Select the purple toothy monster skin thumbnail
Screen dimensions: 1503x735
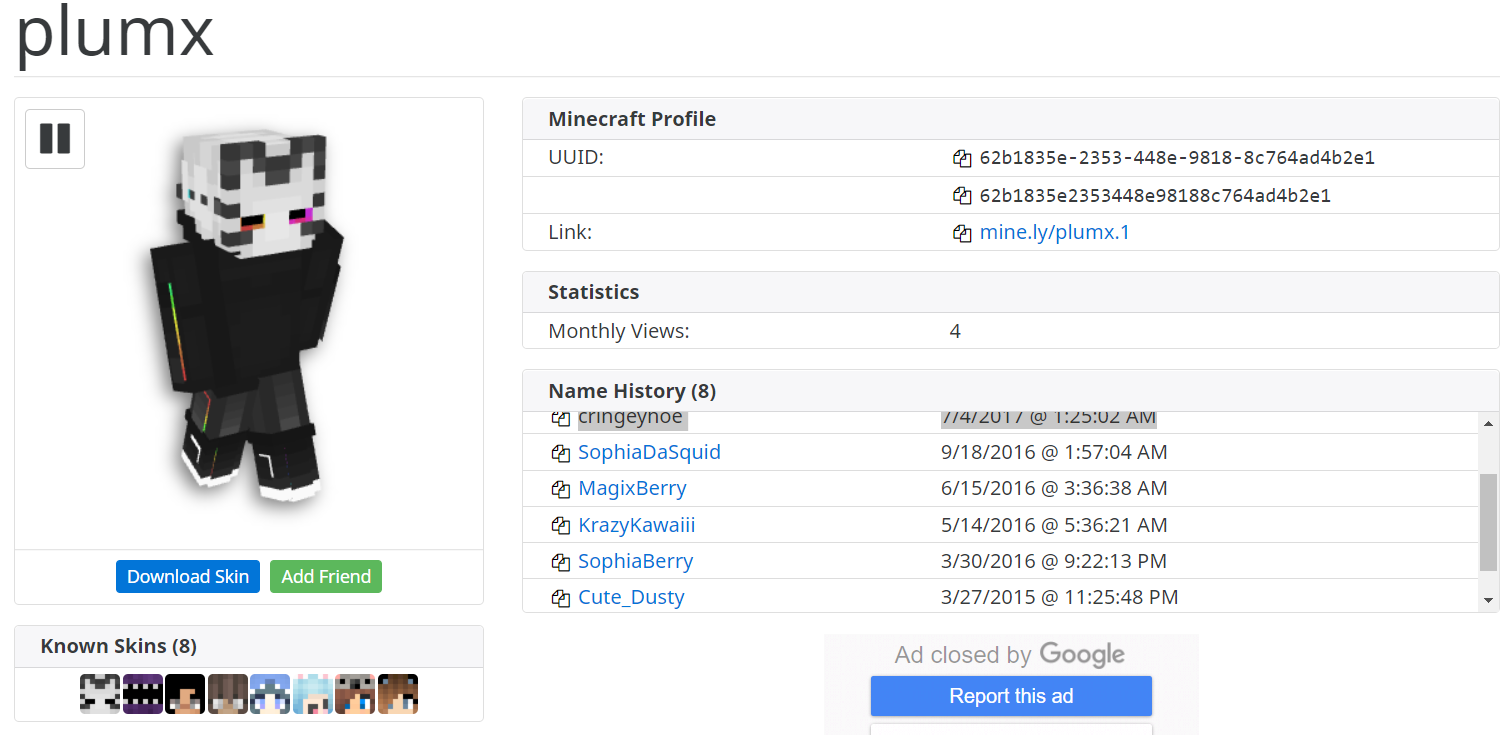143,694
